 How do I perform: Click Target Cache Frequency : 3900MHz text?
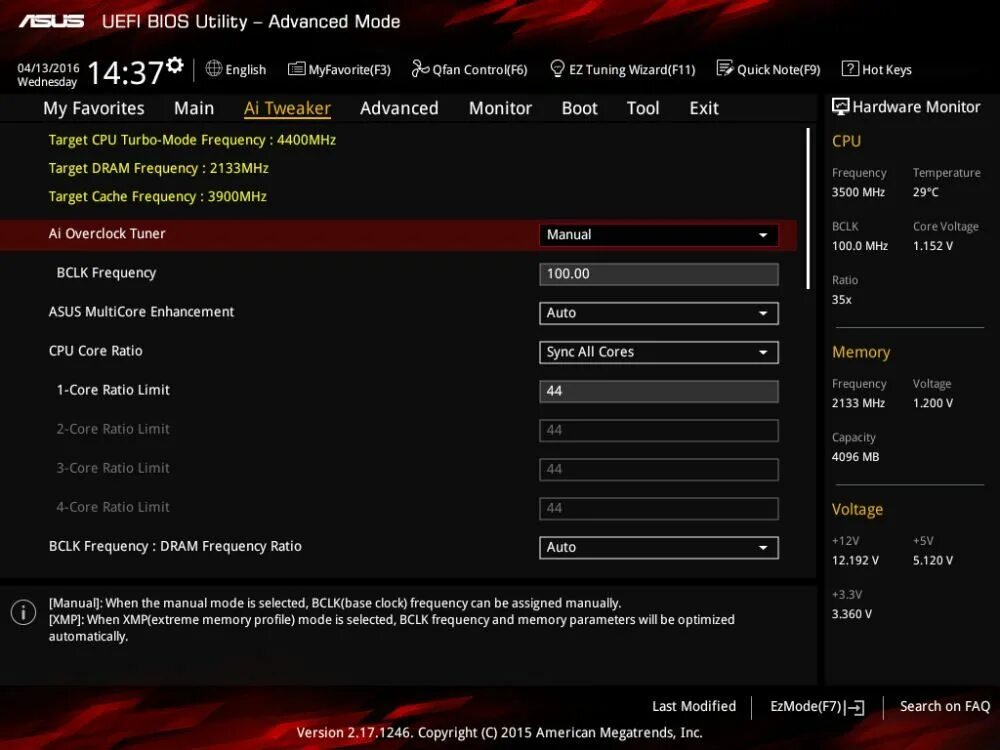pos(158,196)
